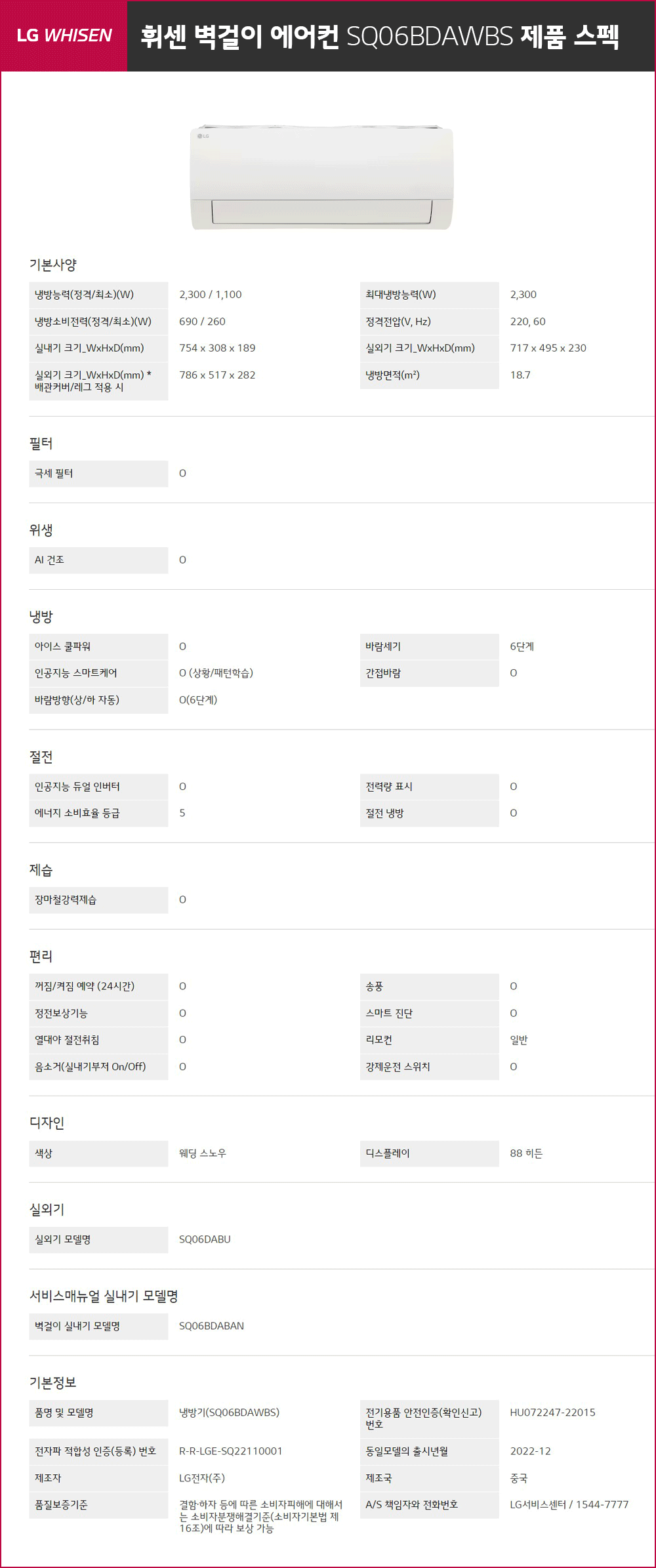Select the 스마트 진단 label cell
This screenshot has height=1568, width=656.
[x=430, y=1014]
